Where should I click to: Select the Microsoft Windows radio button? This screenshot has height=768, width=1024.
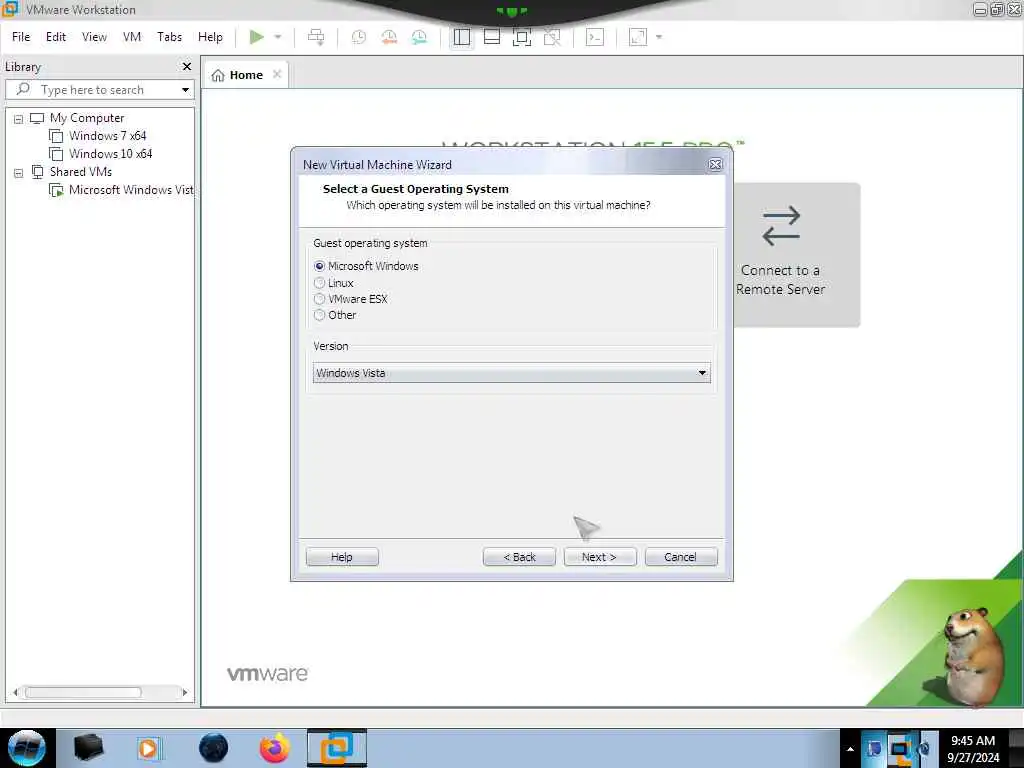319,266
